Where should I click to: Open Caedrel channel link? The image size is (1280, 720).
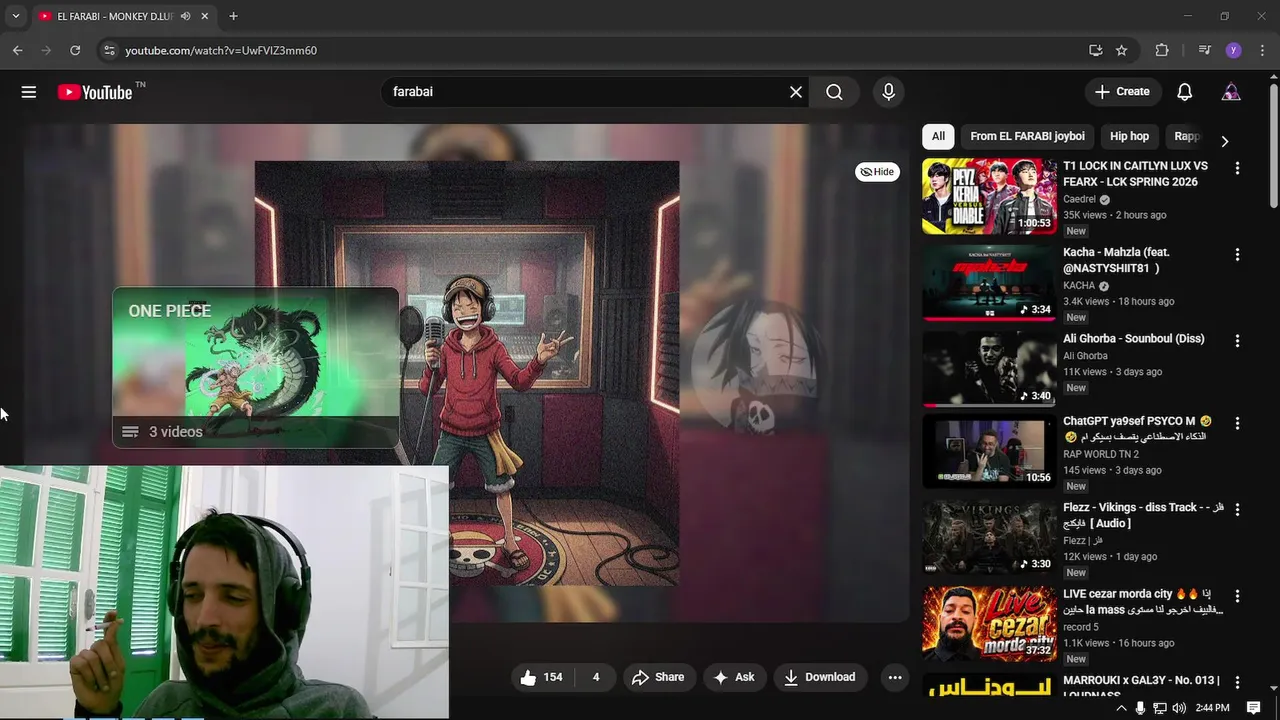[1079, 199]
